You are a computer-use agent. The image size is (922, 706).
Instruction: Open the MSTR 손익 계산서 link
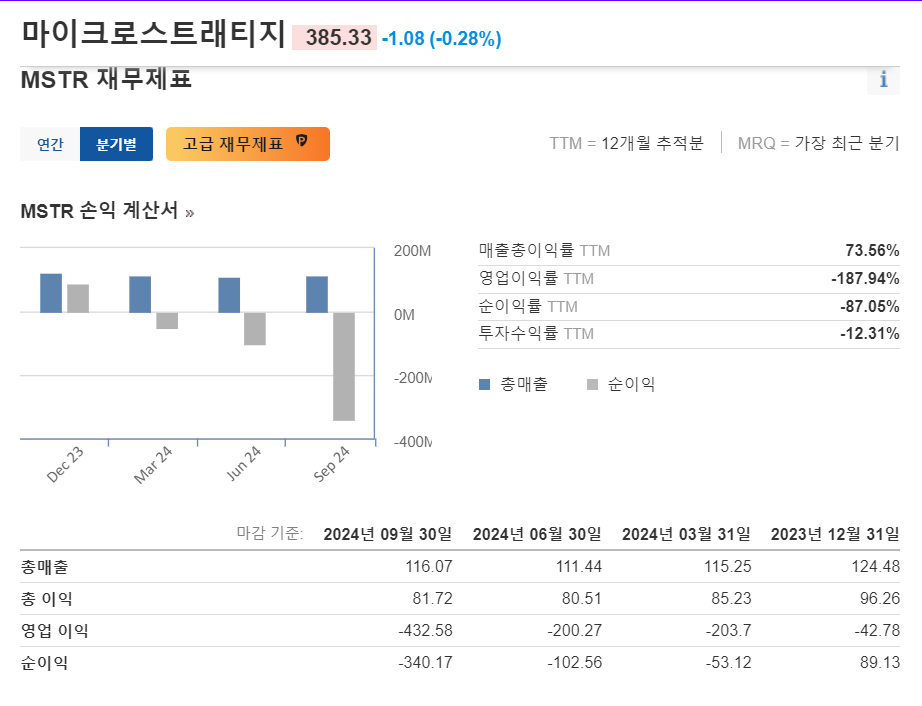point(99,210)
